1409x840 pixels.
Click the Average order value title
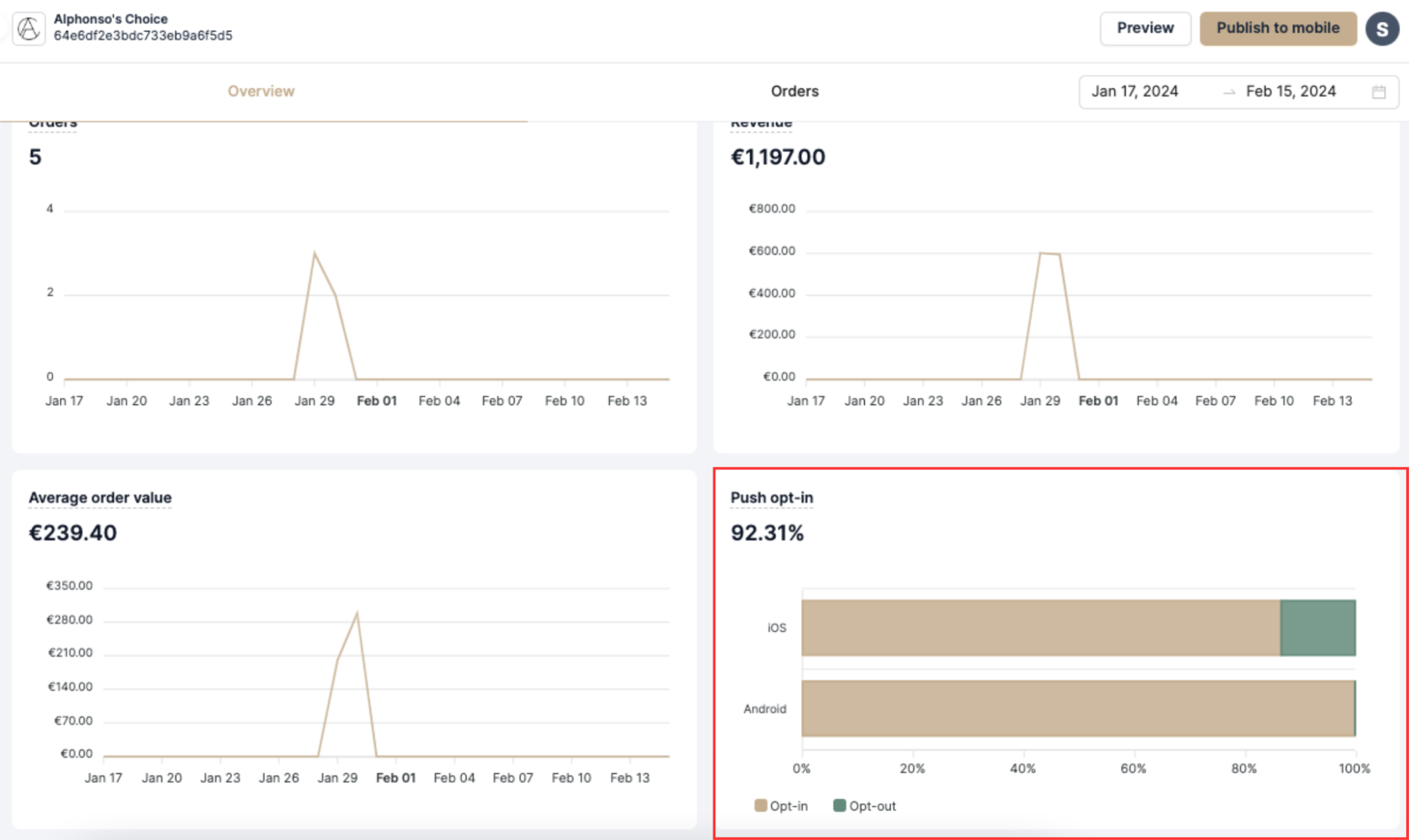[100, 498]
